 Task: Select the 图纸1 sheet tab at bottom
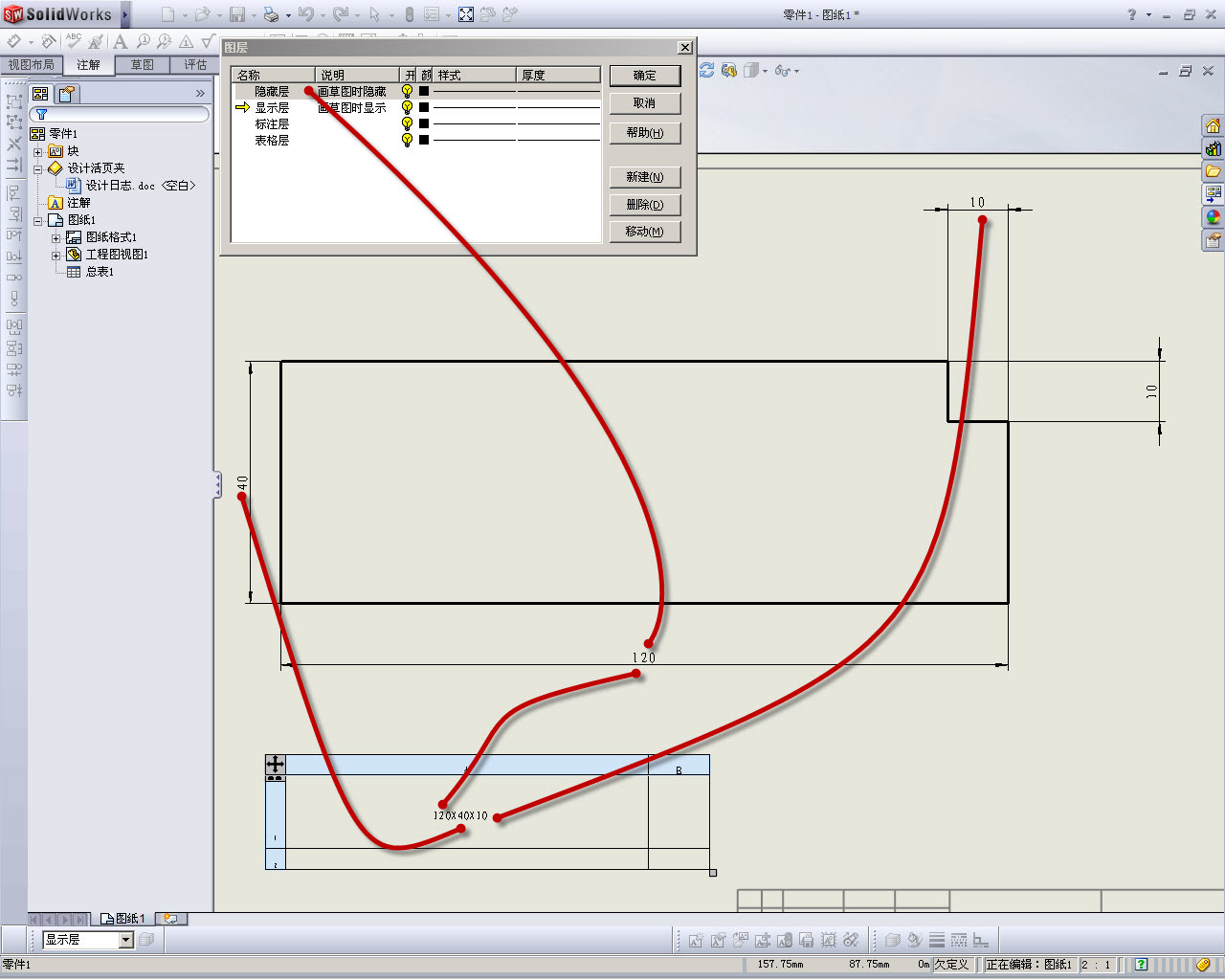click(x=123, y=919)
